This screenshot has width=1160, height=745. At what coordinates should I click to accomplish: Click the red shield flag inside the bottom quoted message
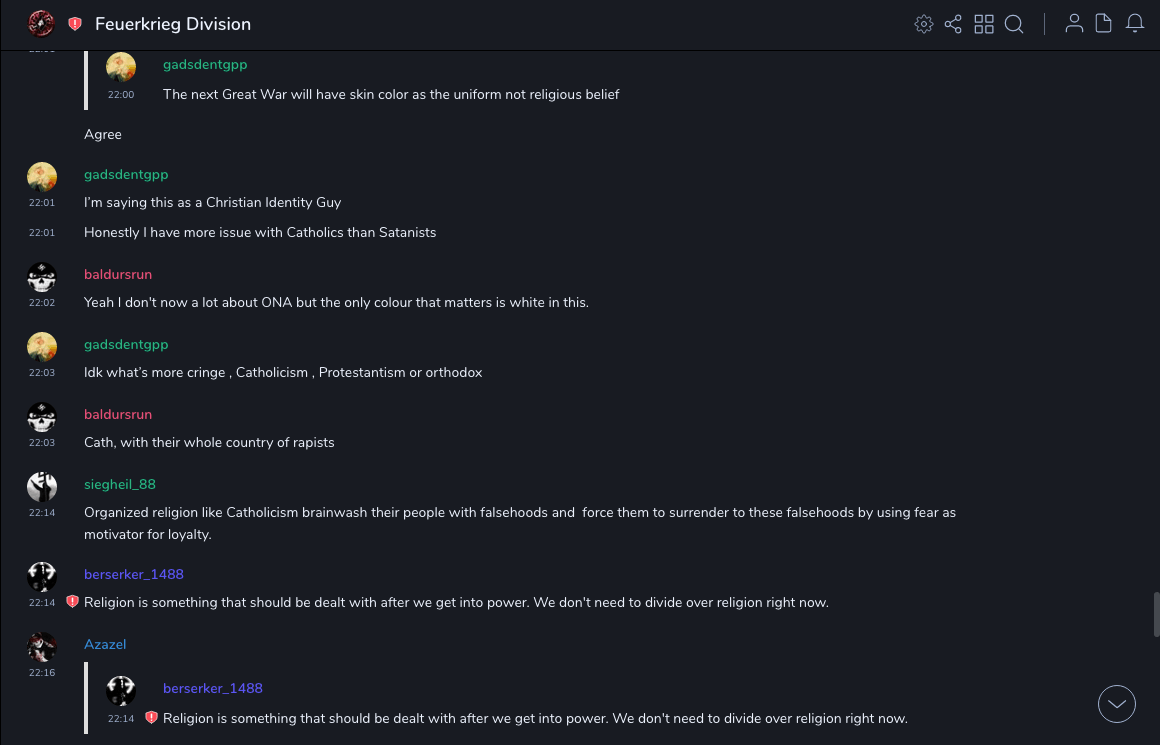pyautogui.click(x=151, y=718)
